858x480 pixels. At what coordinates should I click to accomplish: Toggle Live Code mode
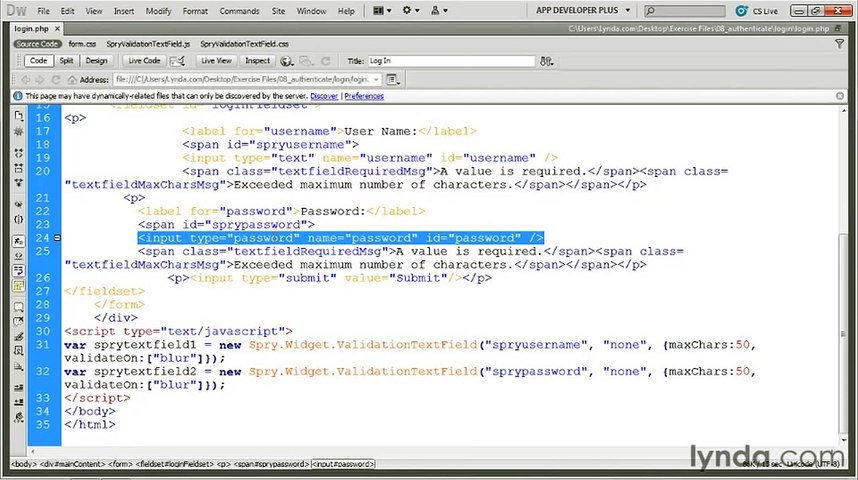tap(144, 61)
